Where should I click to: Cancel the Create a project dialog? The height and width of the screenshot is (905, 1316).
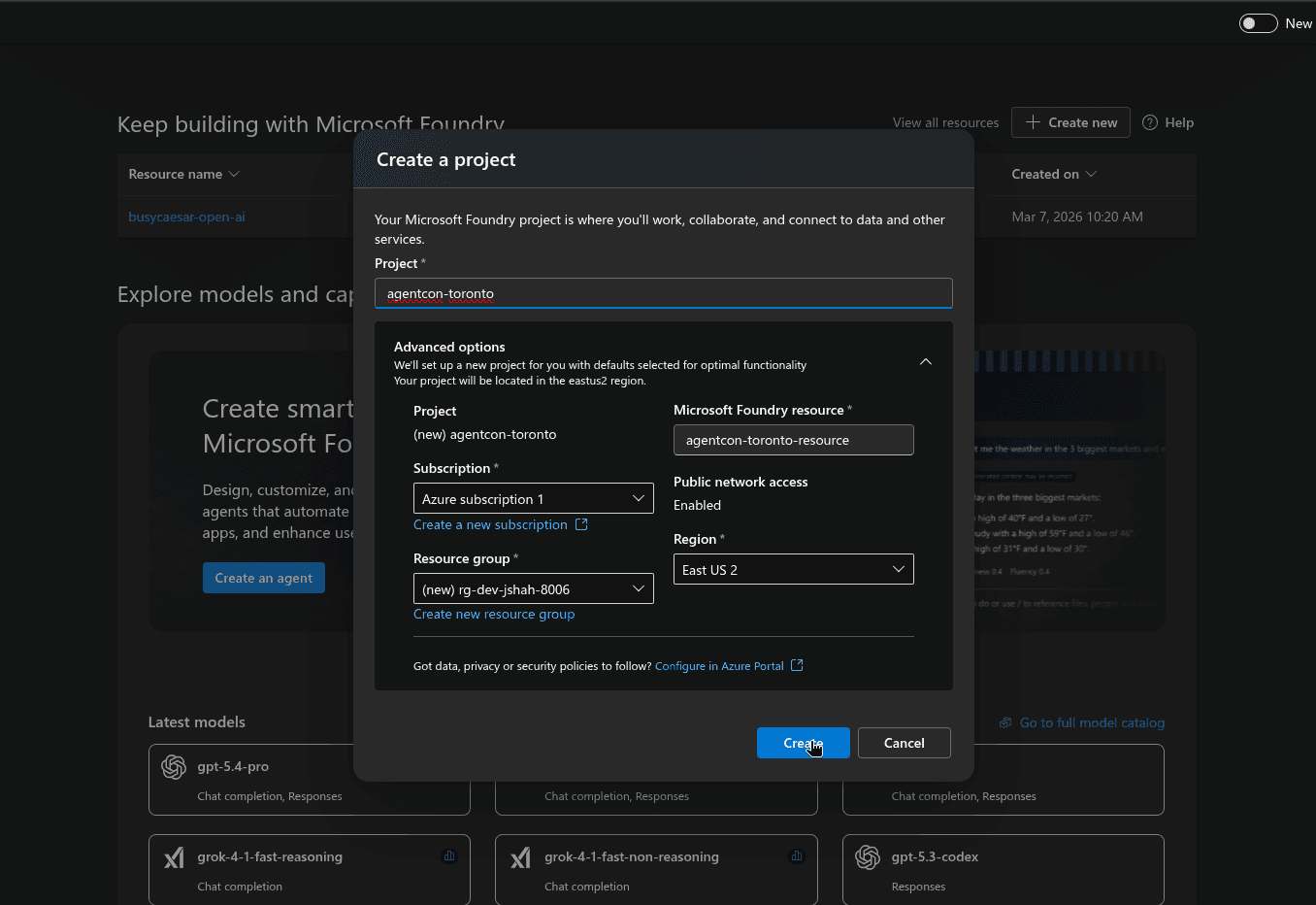point(905,743)
